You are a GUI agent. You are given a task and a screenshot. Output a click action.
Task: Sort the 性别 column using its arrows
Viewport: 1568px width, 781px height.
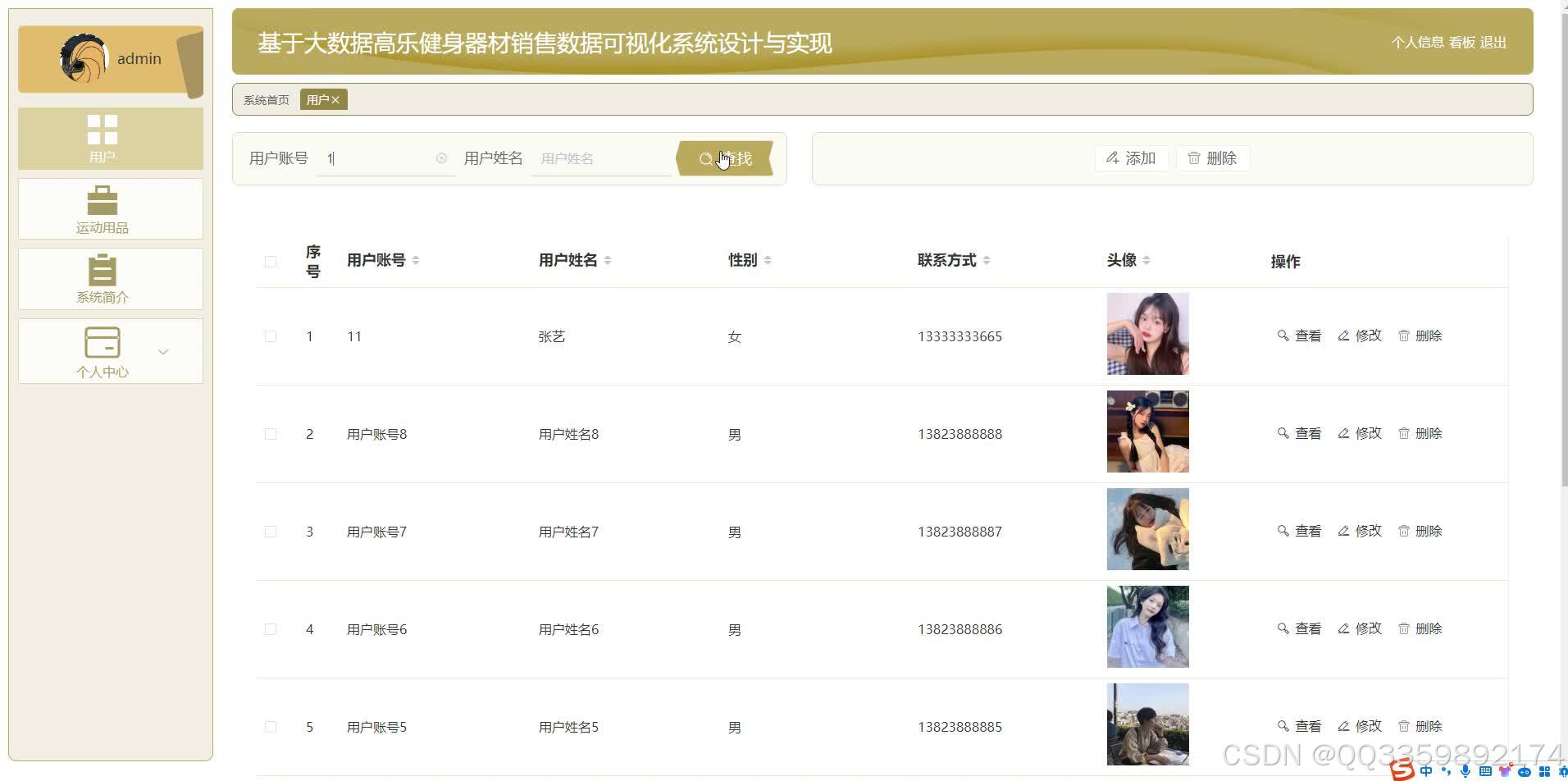[768, 259]
